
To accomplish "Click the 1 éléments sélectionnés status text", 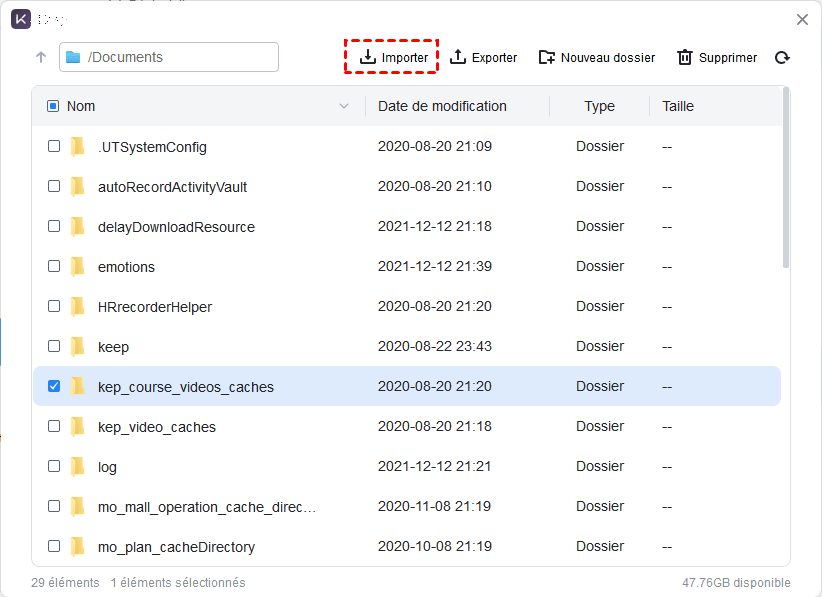I will point(178,582).
